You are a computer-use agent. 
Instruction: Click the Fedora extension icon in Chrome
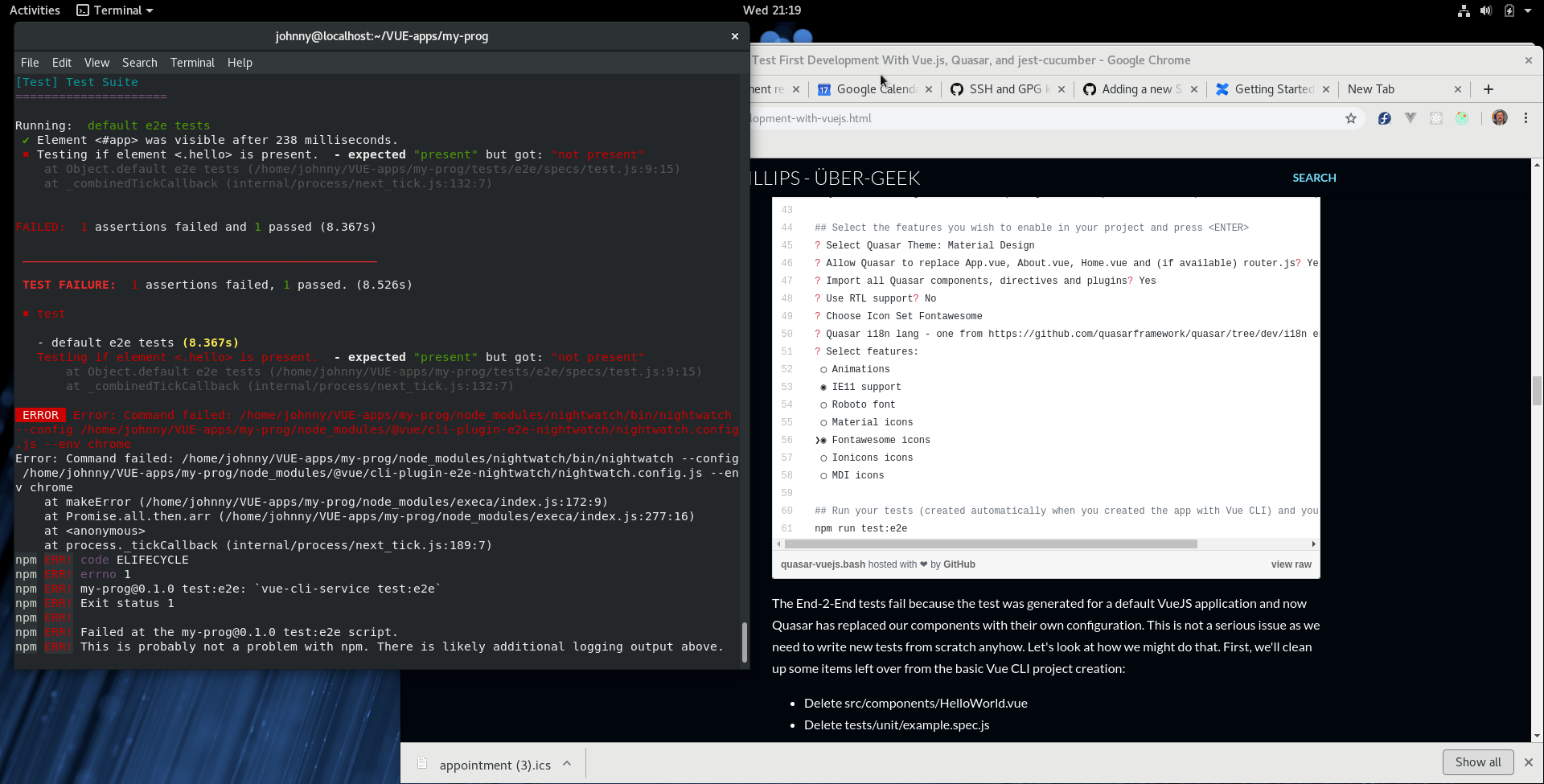1384,118
